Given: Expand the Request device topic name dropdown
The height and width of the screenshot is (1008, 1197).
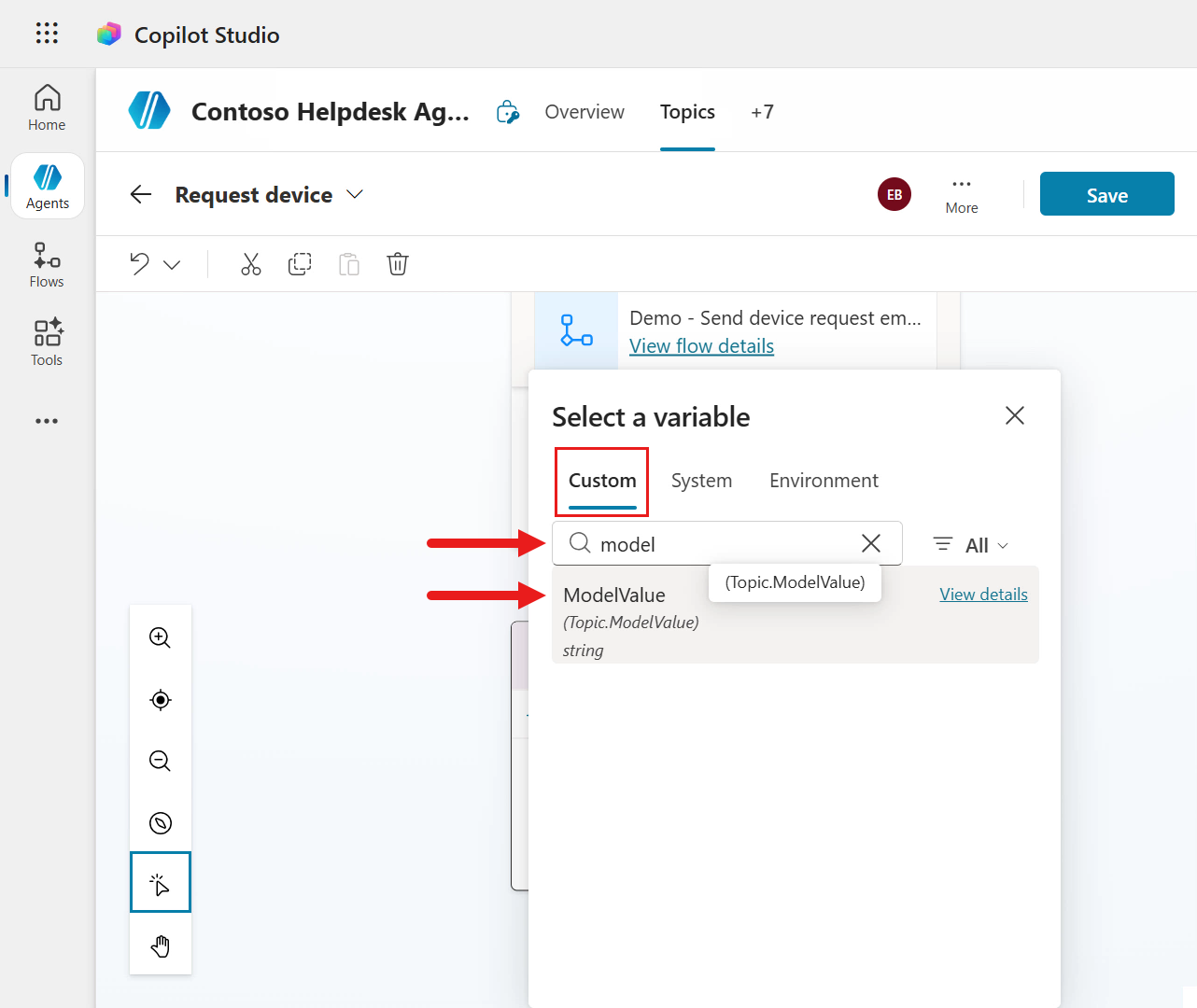Looking at the screenshot, I should point(354,194).
